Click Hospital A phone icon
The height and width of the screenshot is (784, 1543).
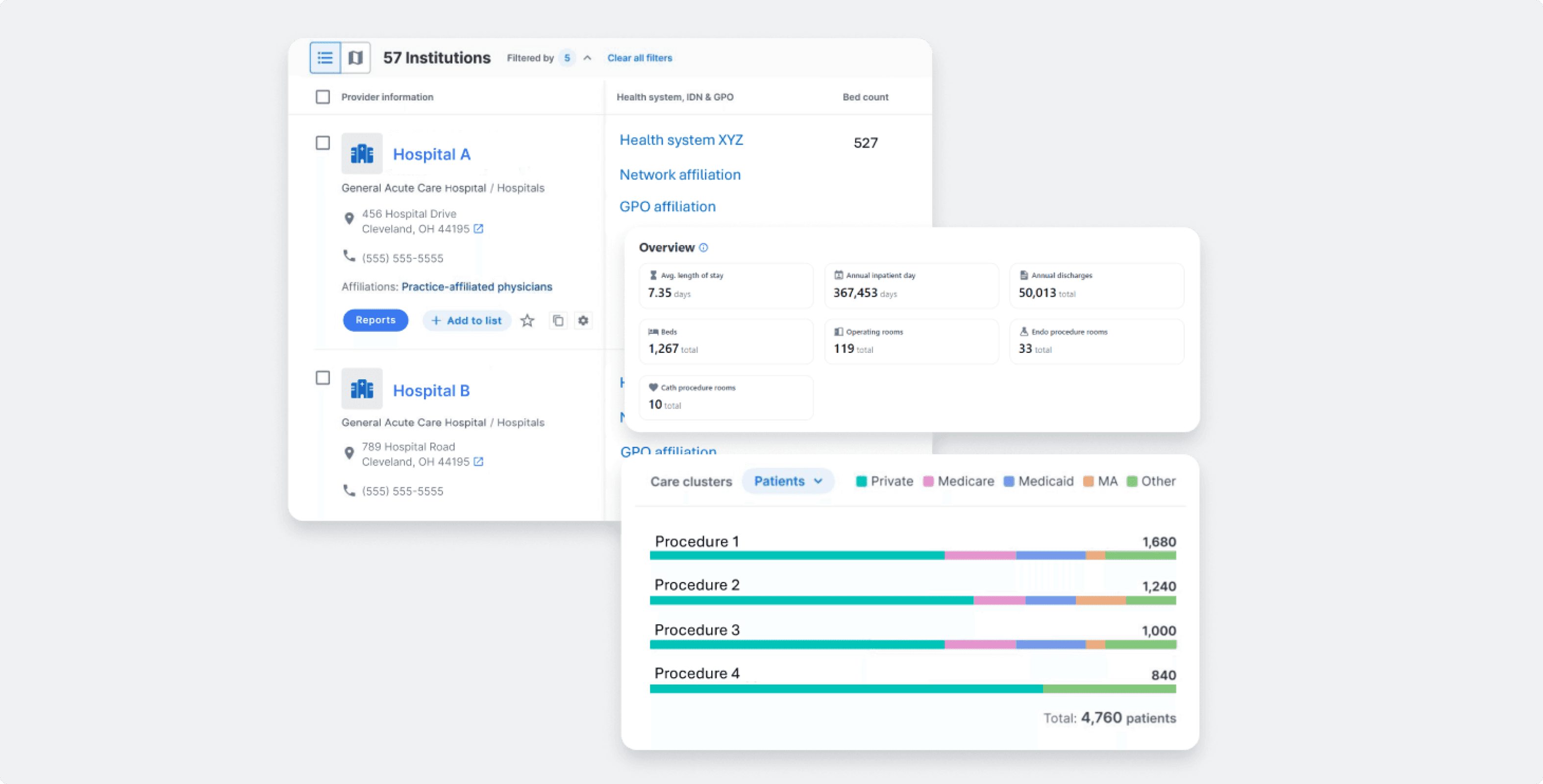pos(349,256)
